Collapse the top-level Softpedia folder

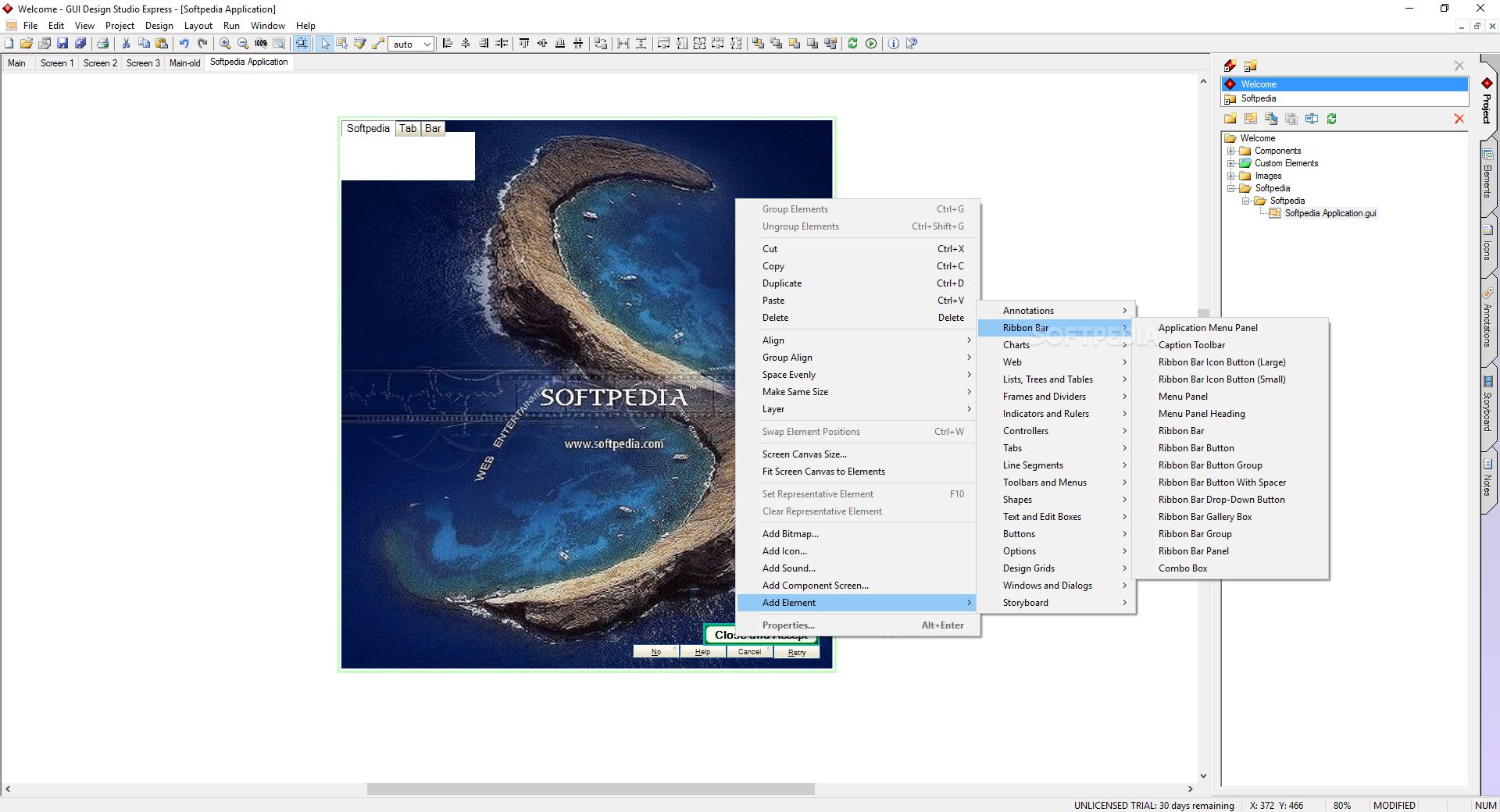click(x=1231, y=188)
